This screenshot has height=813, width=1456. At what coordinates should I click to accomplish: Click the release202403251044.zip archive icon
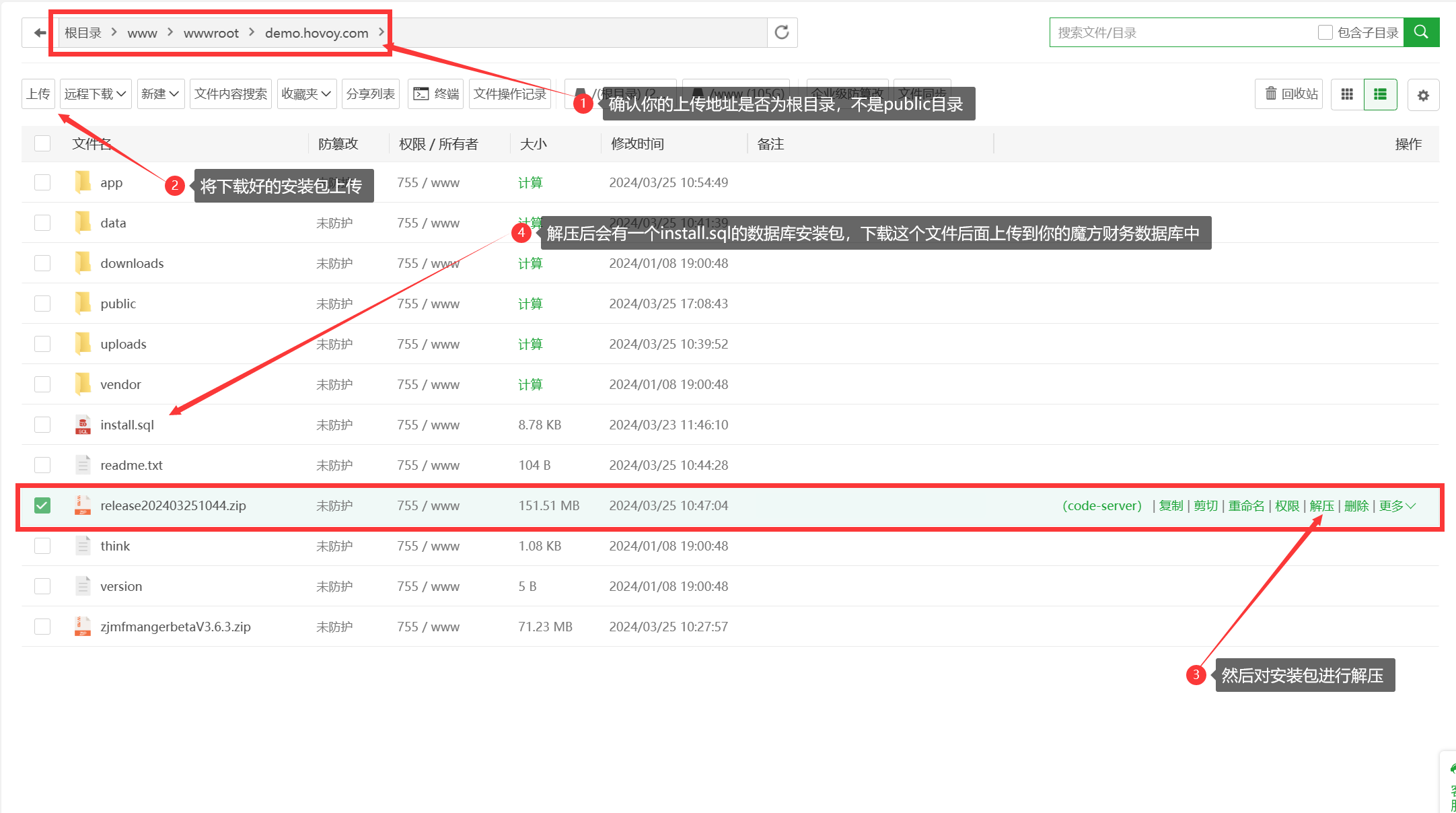83,505
